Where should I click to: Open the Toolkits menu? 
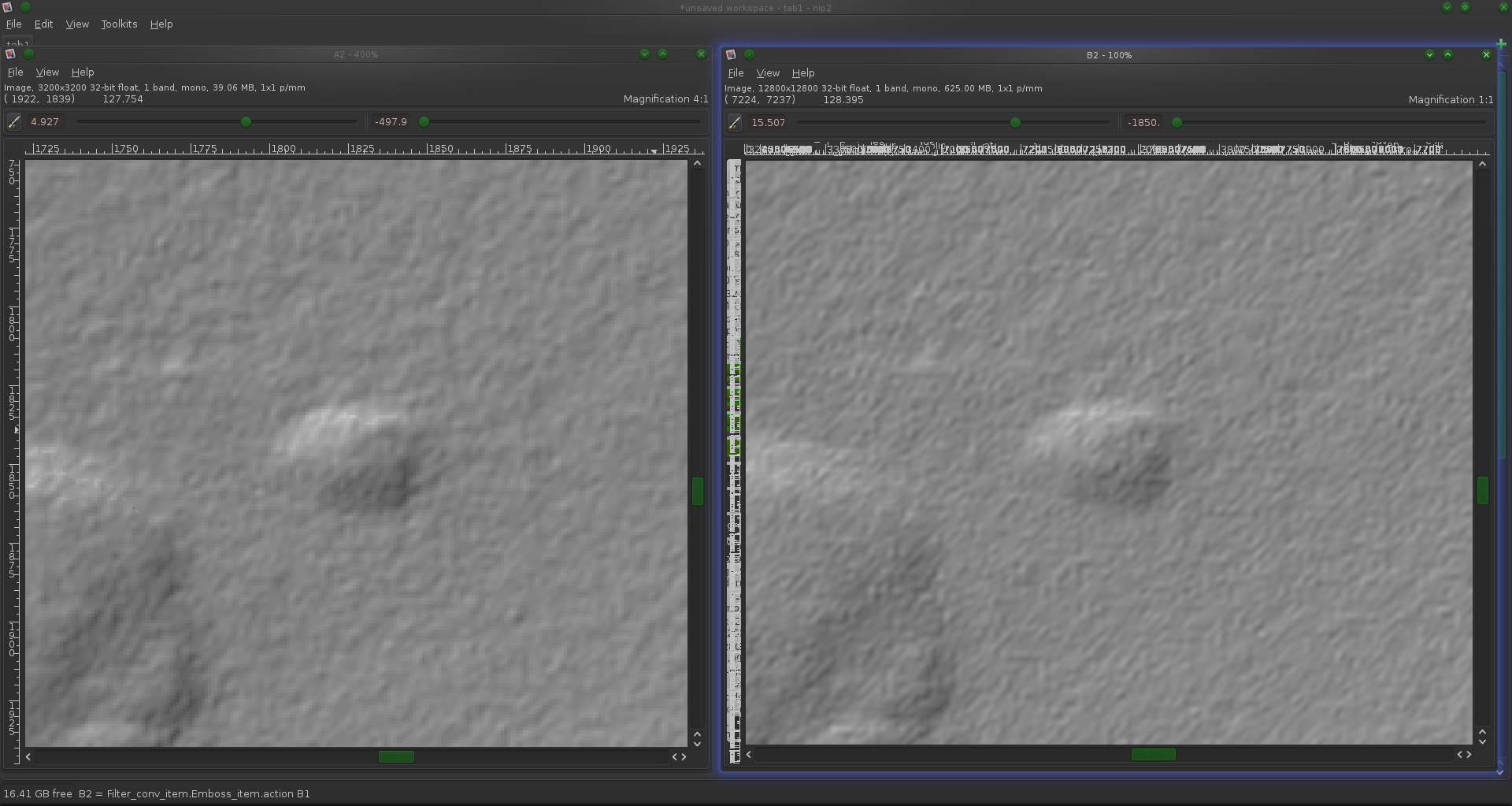(119, 24)
